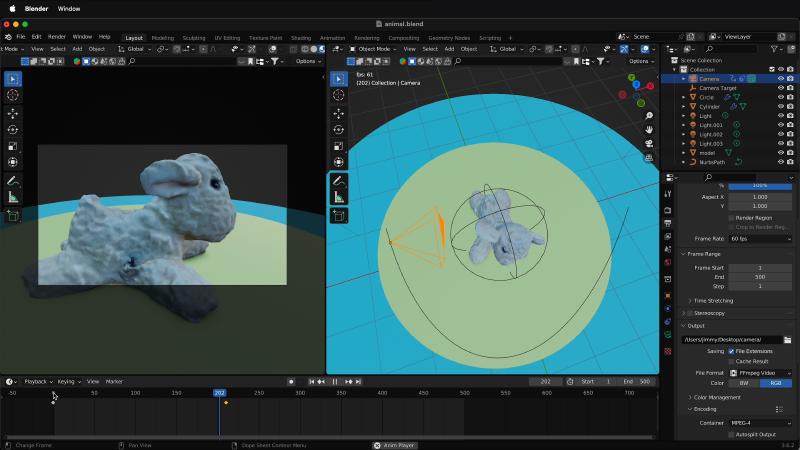The image size is (800, 450).
Task: Select the Rotate tool in right viewport
Action: tap(338, 130)
